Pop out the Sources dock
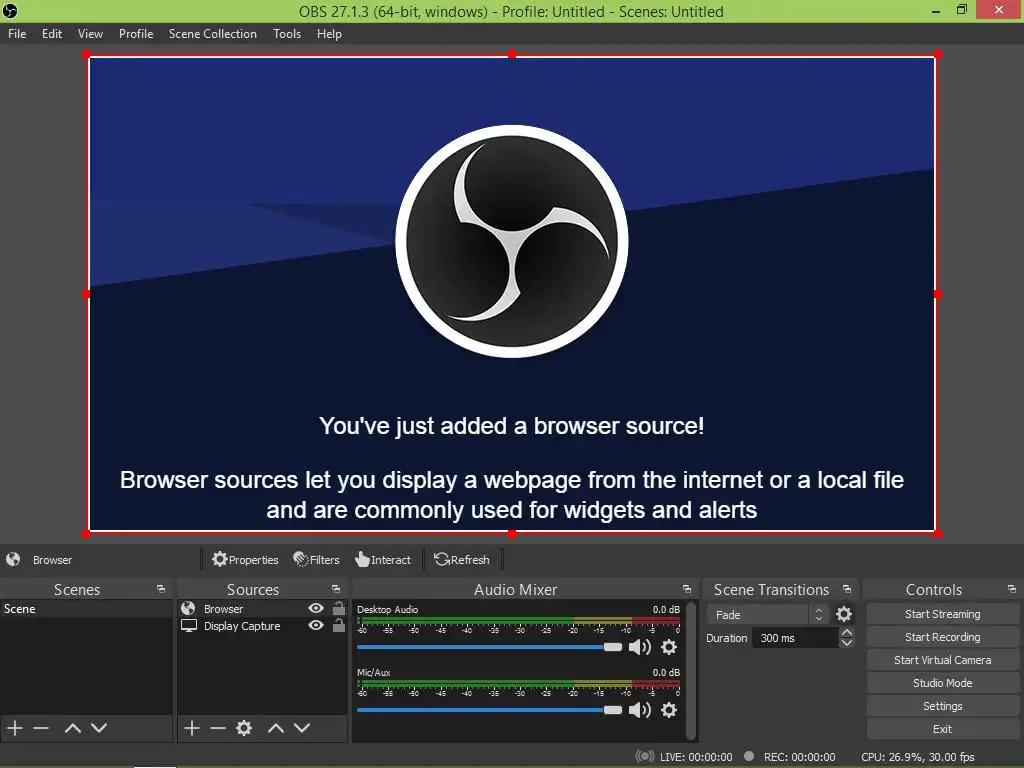Viewport: 1024px width, 768px height. tap(336, 589)
